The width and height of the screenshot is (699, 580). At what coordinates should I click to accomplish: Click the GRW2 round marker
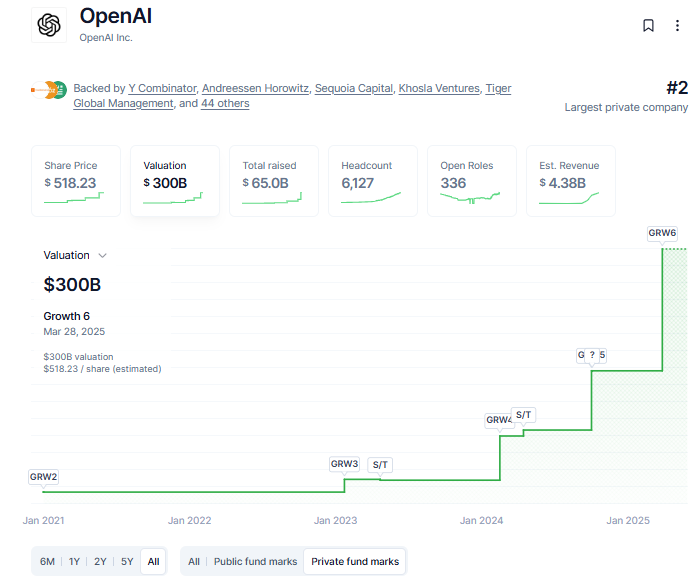(x=43, y=477)
